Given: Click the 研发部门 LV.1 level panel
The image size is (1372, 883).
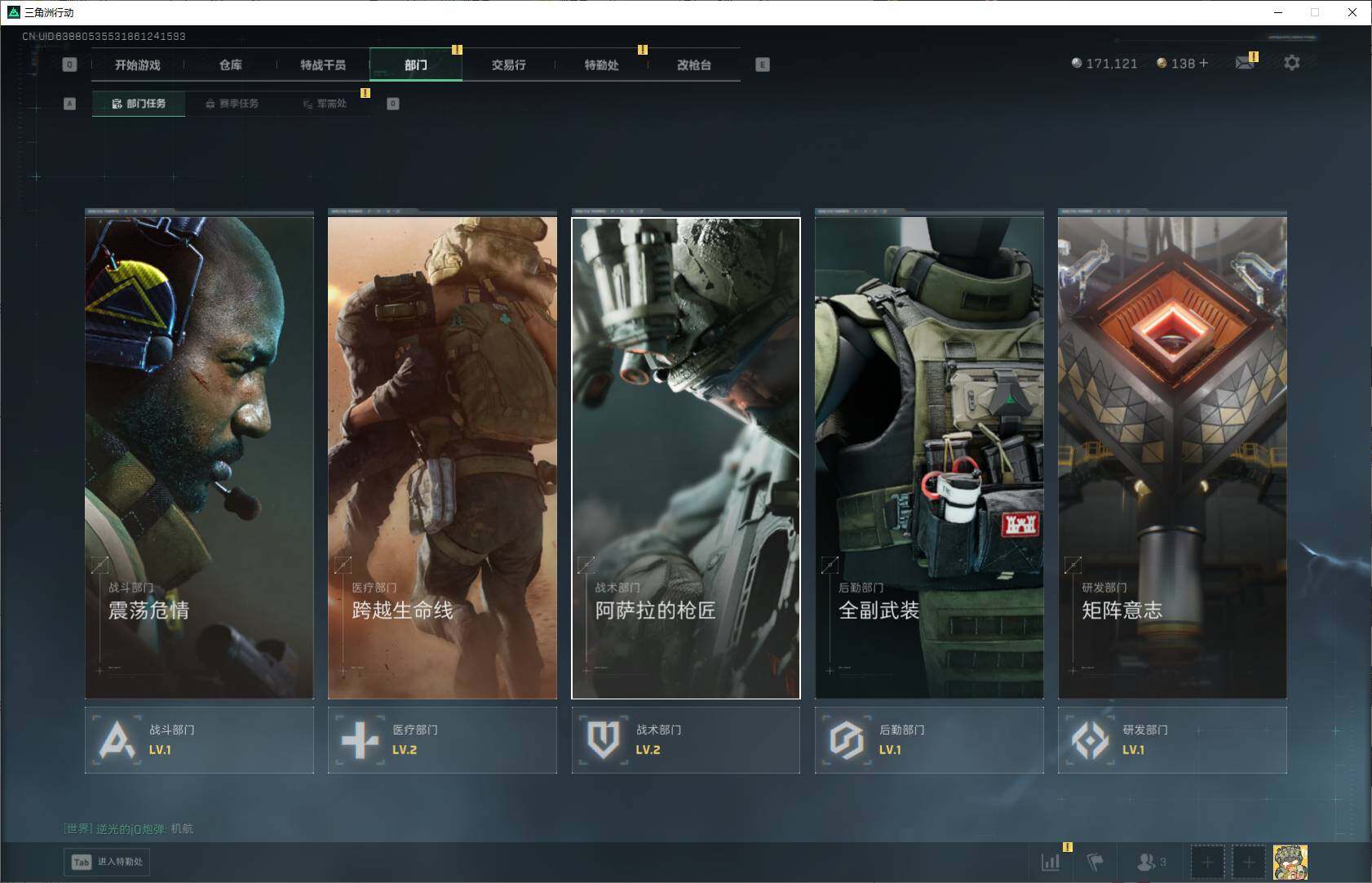Looking at the screenshot, I should click(1172, 740).
